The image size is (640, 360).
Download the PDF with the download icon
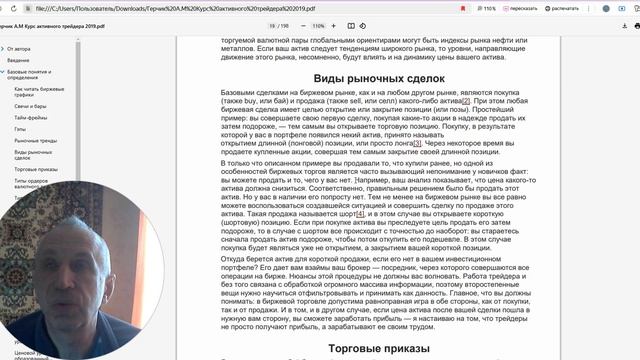pyautogui.click(x=624, y=26)
